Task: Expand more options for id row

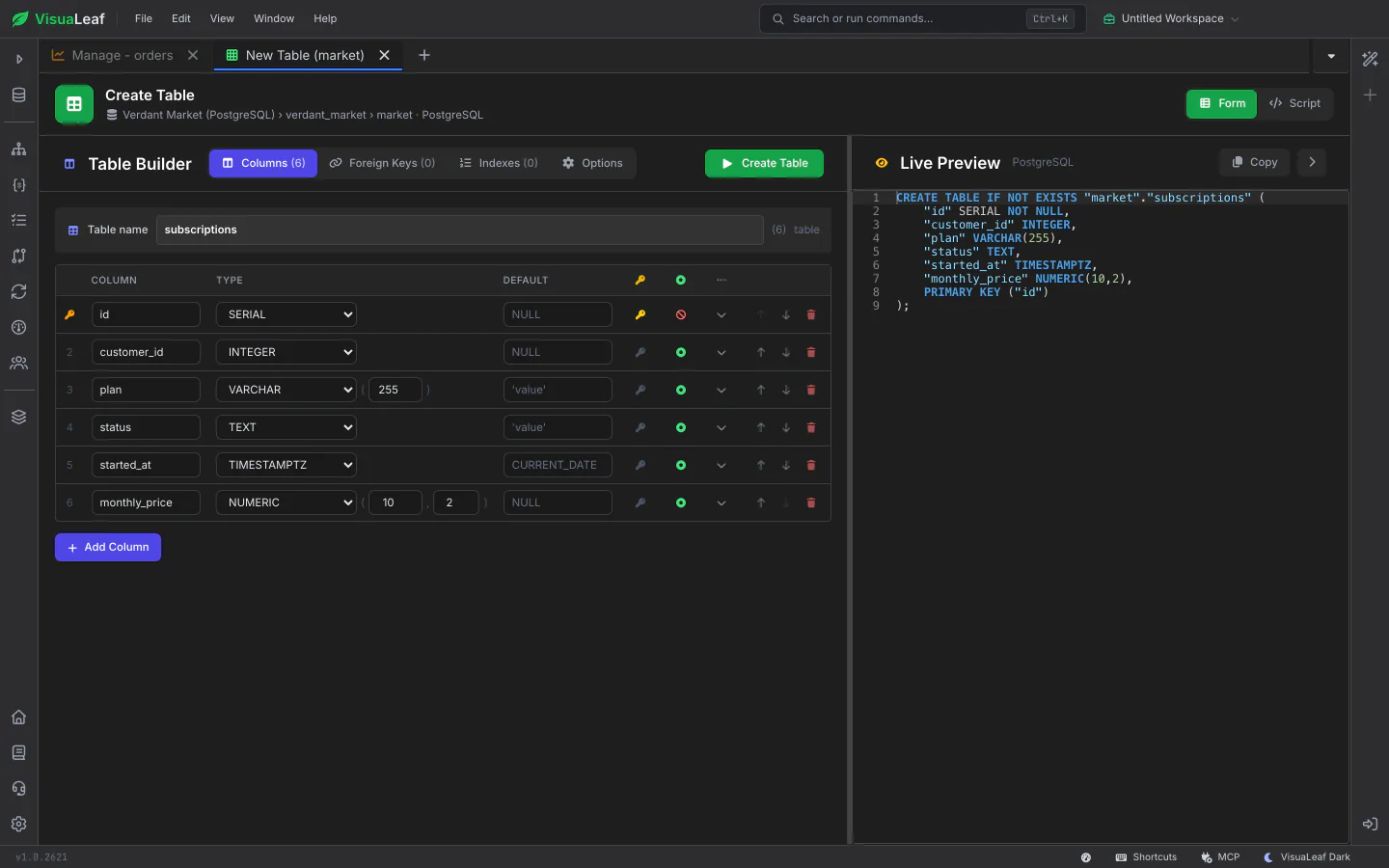Action: tap(722, 314)
